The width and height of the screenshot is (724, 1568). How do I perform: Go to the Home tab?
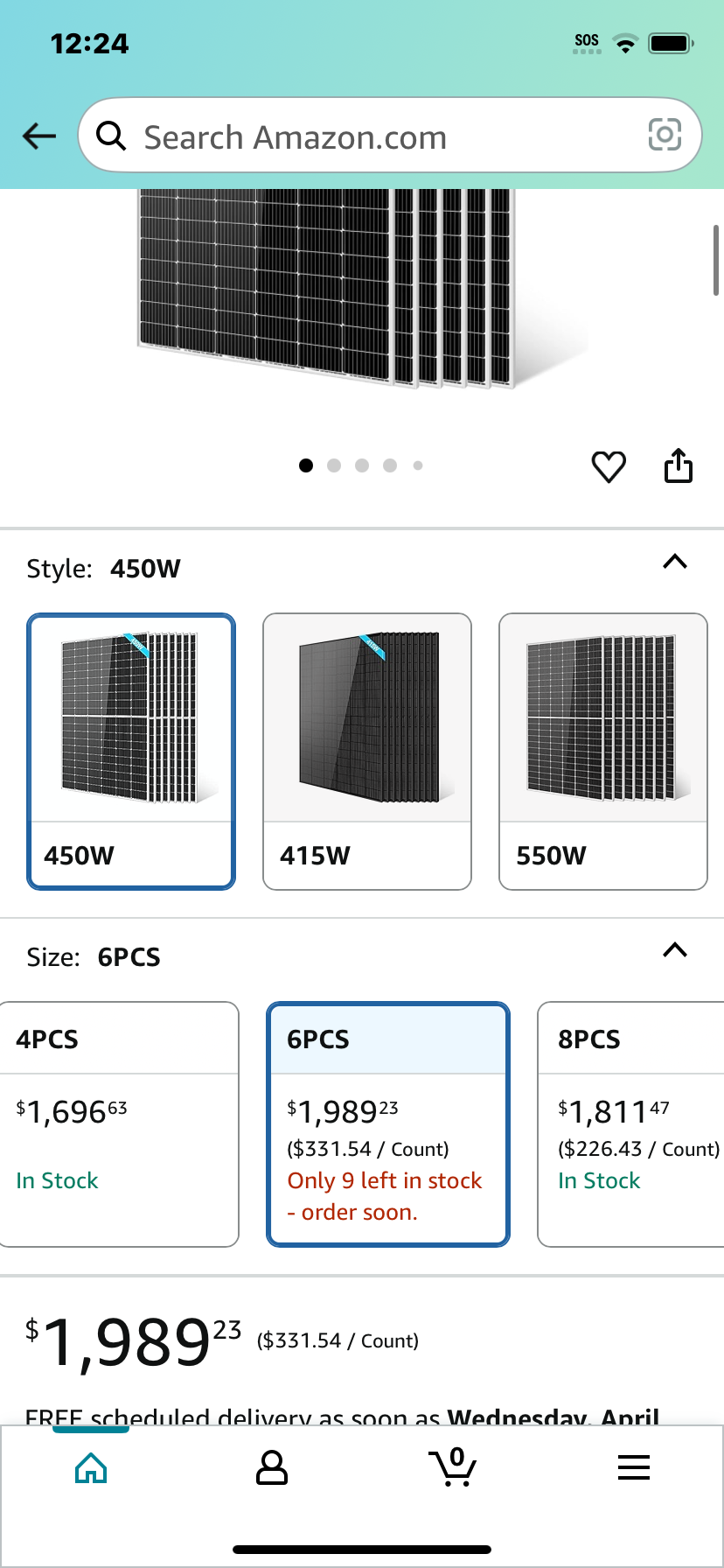[x=91, y=1467]
